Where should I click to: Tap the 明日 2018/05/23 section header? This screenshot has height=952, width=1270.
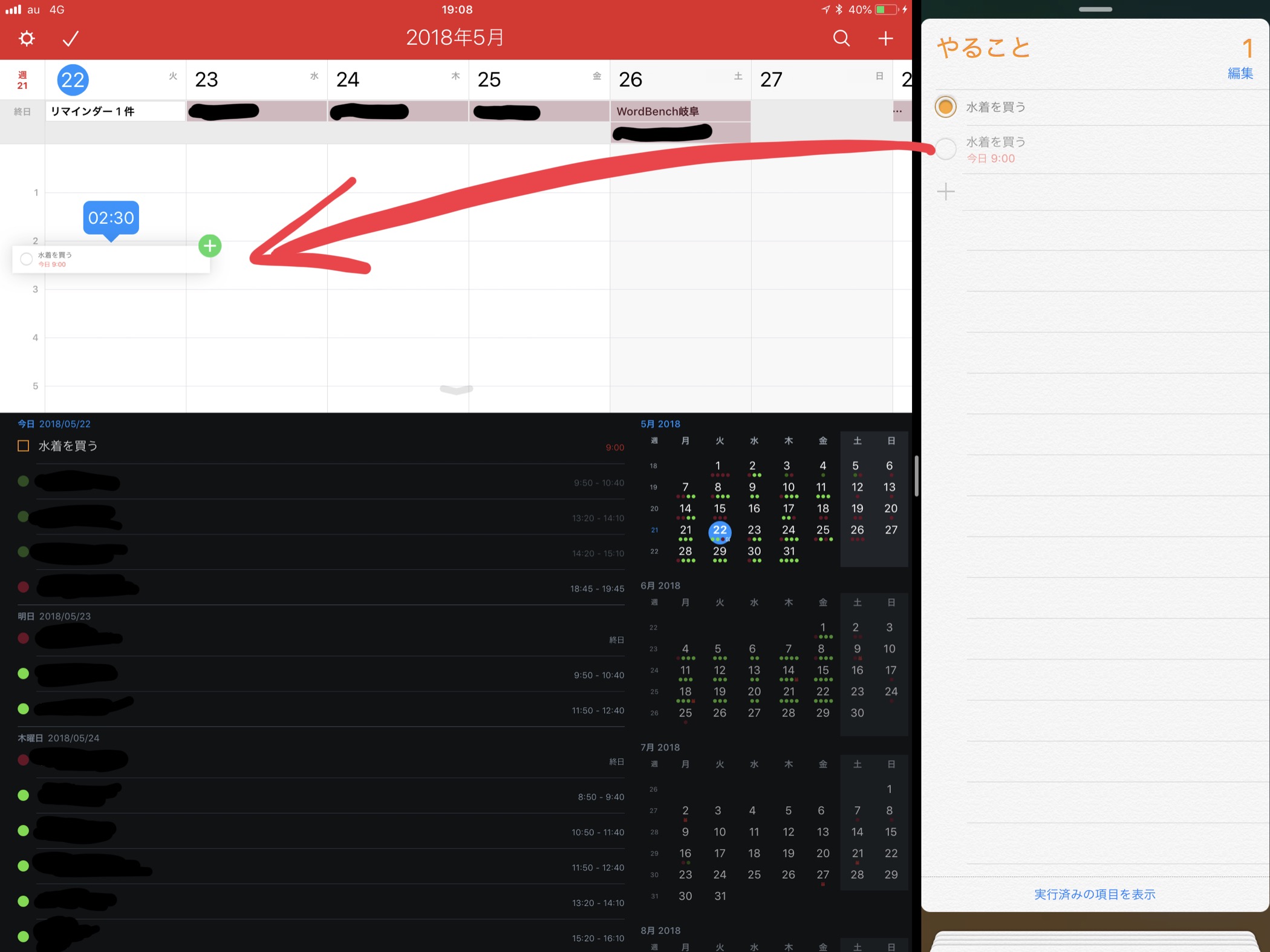coord(54,616)
